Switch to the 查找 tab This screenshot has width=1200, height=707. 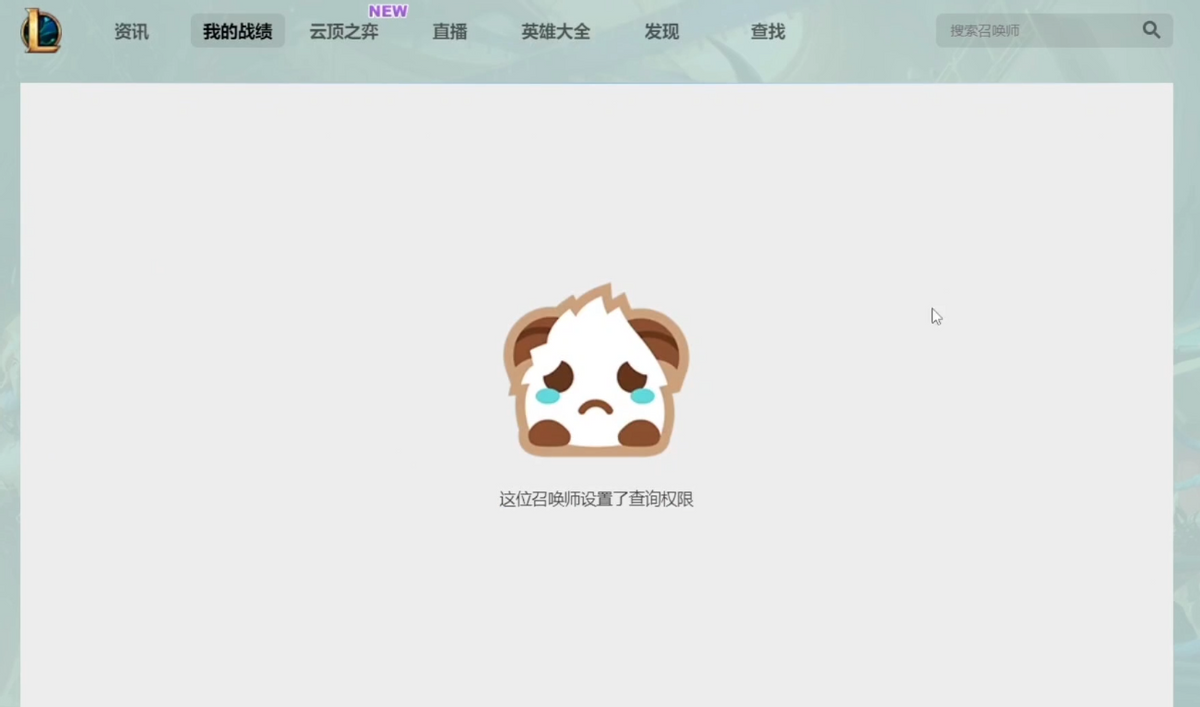tap(768, 32)
